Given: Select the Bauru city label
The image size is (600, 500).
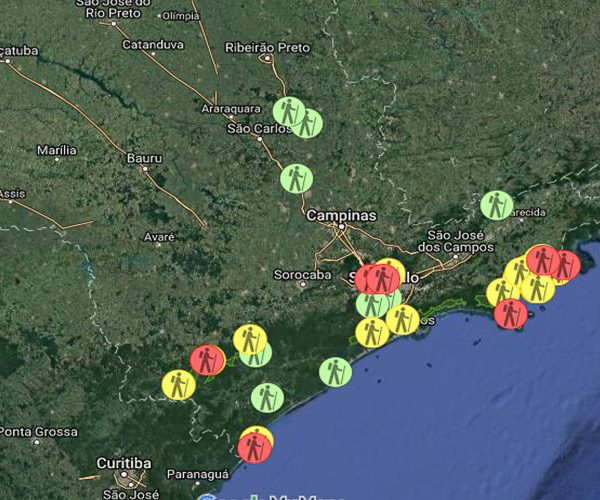Looking at the screenshot, I should click(144, 158).
